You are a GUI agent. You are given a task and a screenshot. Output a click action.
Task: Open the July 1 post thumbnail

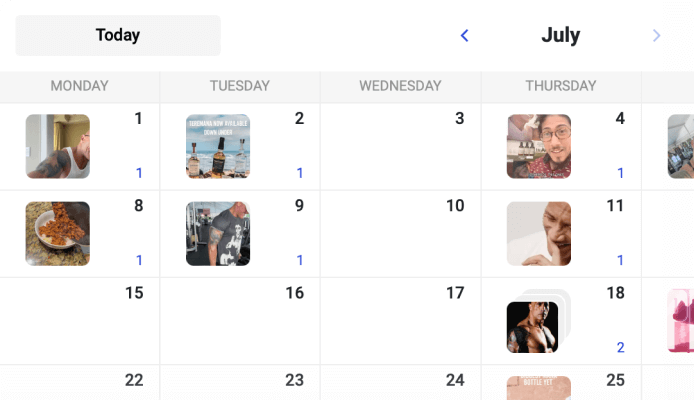click(57, 146)
